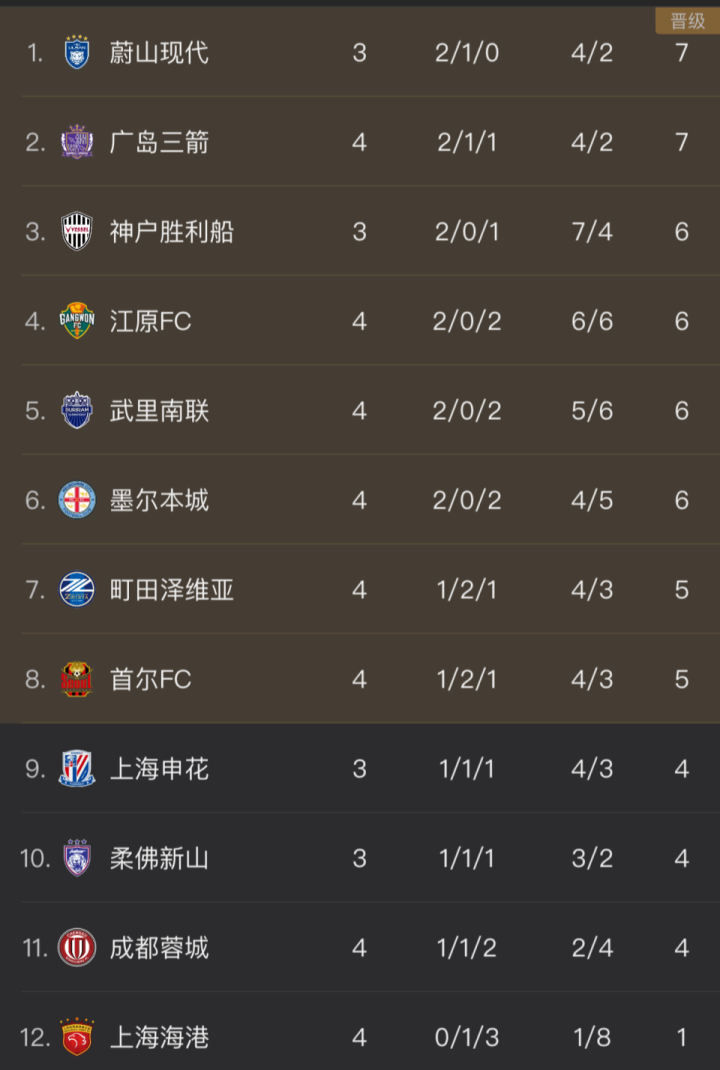Open the 上海海港 team page link
This screenshot has height=1070, width=720.
point(159,1037)
